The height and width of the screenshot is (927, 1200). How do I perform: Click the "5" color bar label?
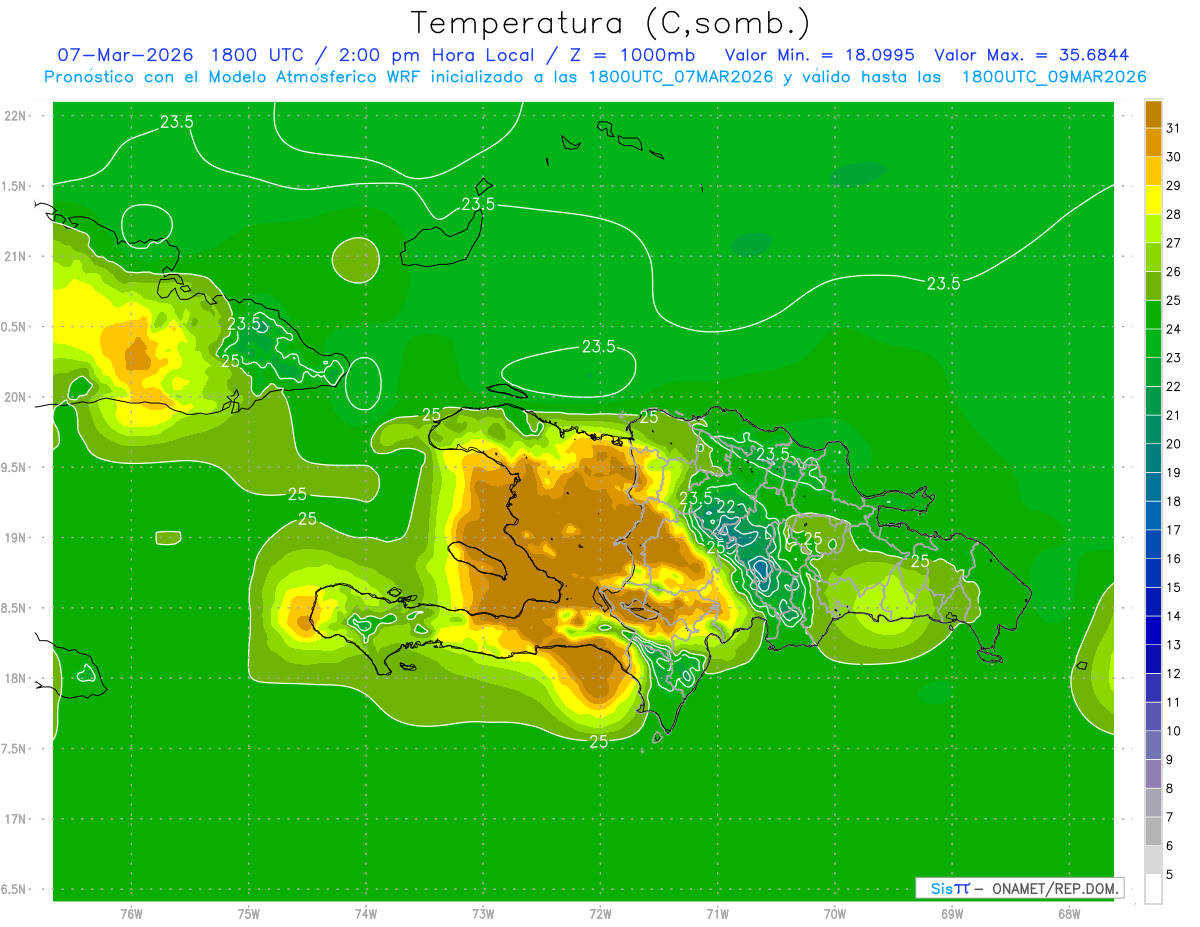(1170, 875)
